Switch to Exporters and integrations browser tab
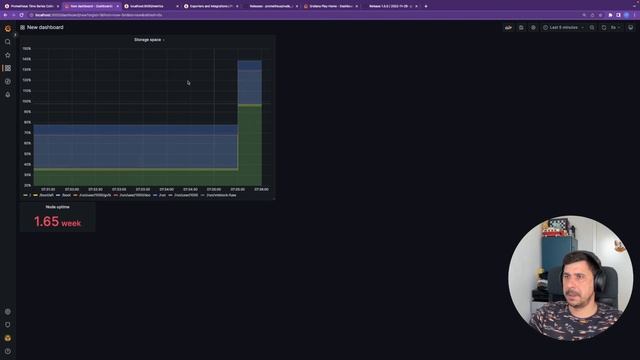640x360 pixels. point(211,6)
